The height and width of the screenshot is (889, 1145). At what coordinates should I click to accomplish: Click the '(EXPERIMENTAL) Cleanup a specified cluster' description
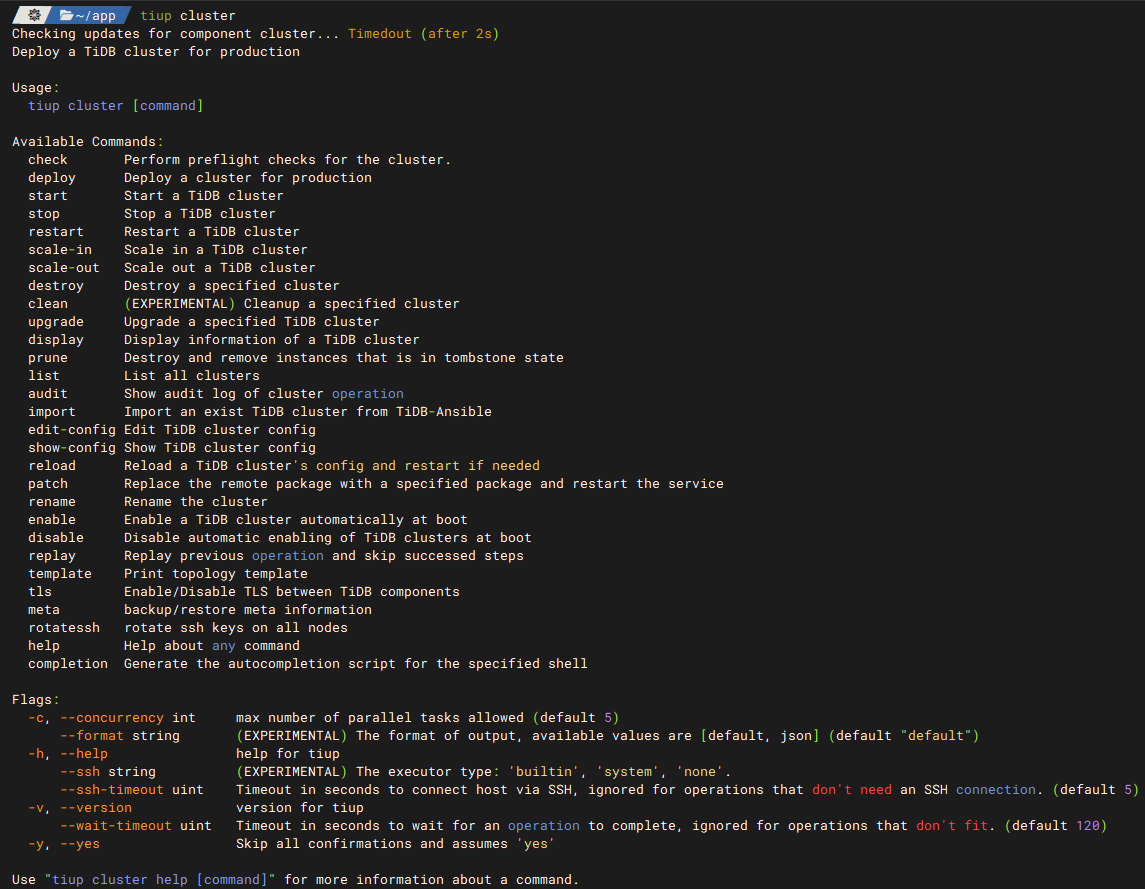coord(291,304)
